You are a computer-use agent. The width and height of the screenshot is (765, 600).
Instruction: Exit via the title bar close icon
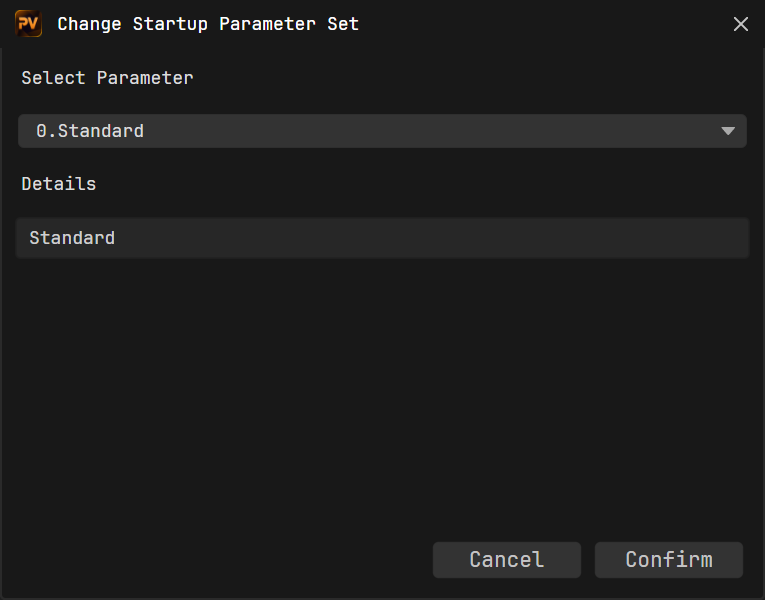741,24
